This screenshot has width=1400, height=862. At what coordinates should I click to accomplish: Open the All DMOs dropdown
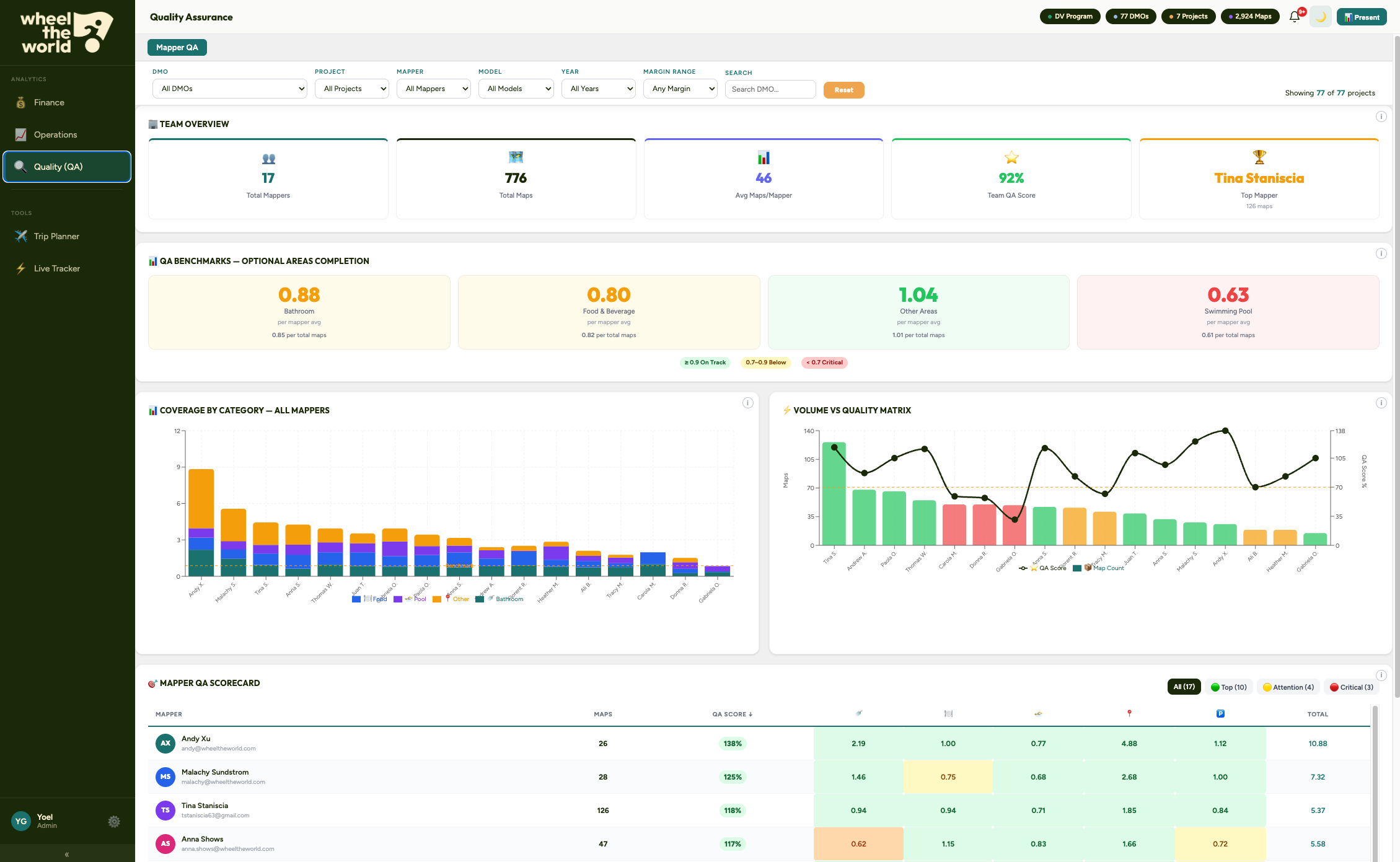point(230,89)
